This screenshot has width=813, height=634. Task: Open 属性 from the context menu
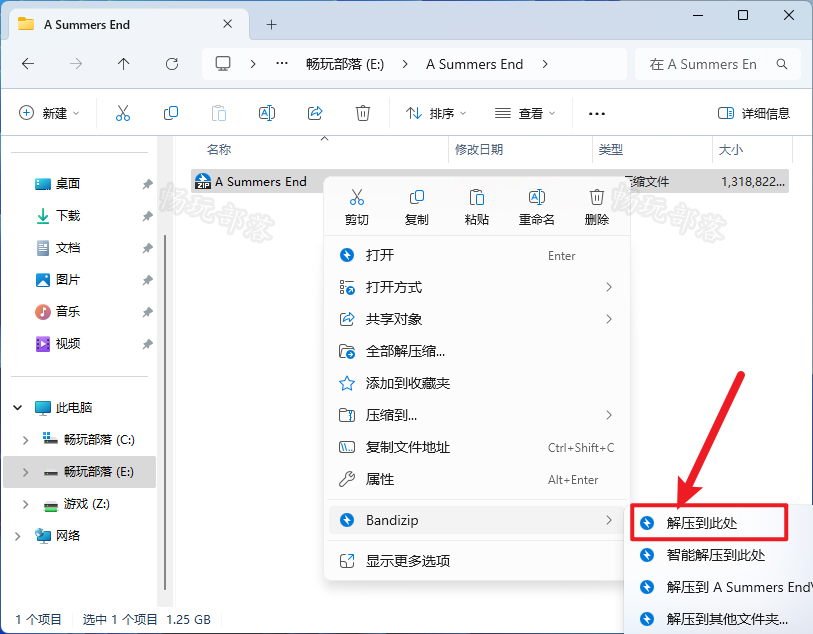coord(476,480)
